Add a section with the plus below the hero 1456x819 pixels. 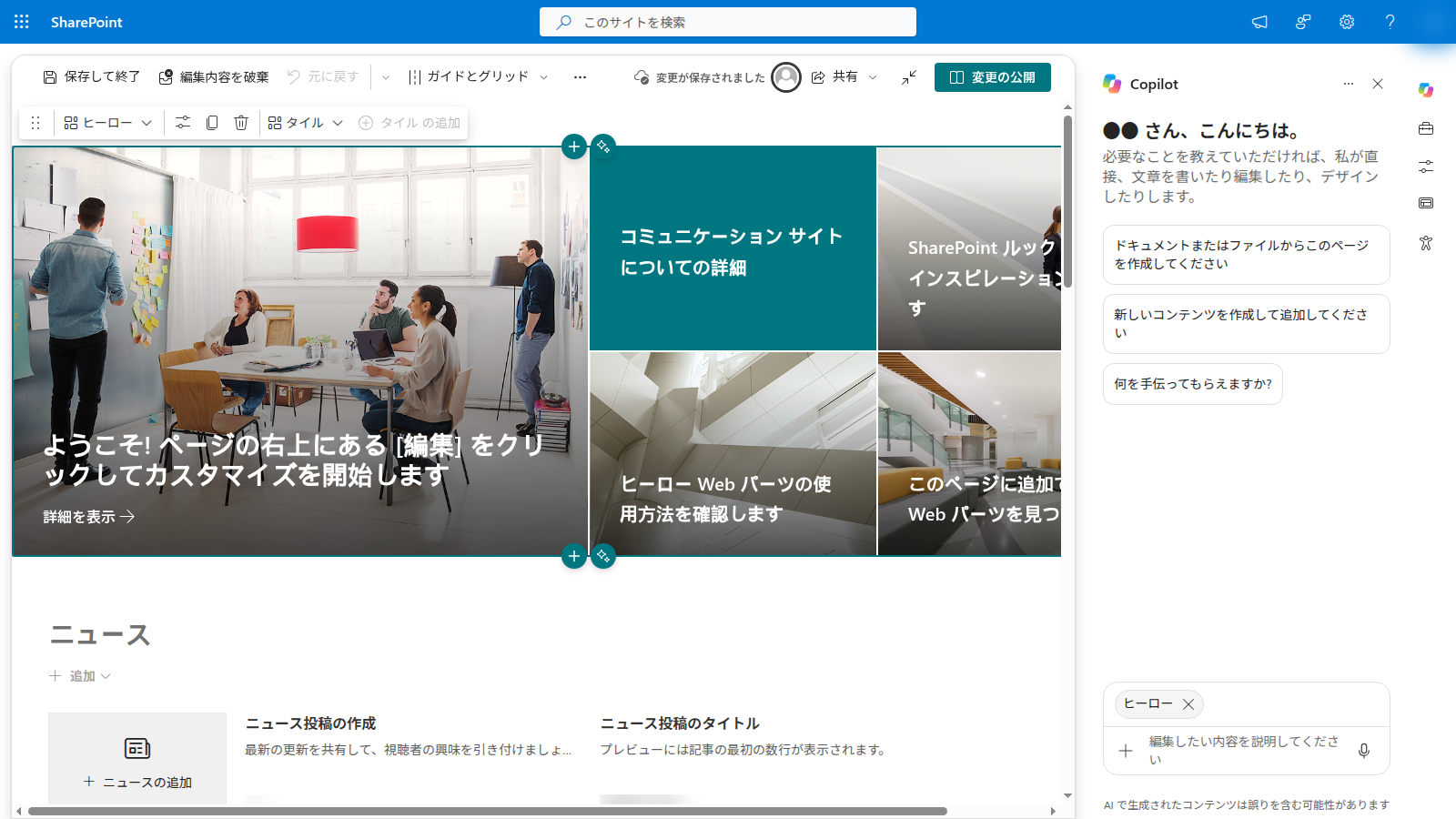pos(574,556)
